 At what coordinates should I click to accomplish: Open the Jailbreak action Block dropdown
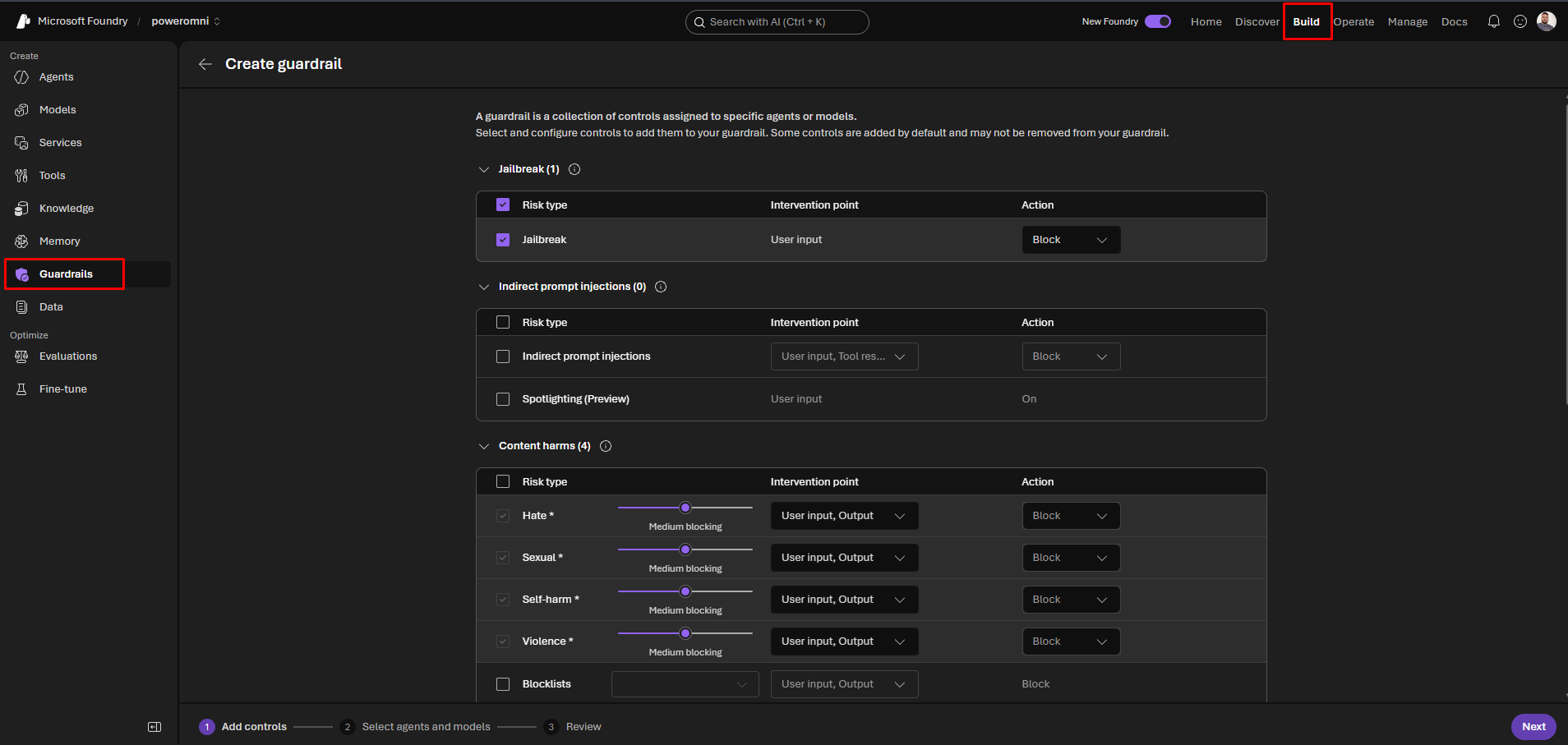click(1071, 240)
